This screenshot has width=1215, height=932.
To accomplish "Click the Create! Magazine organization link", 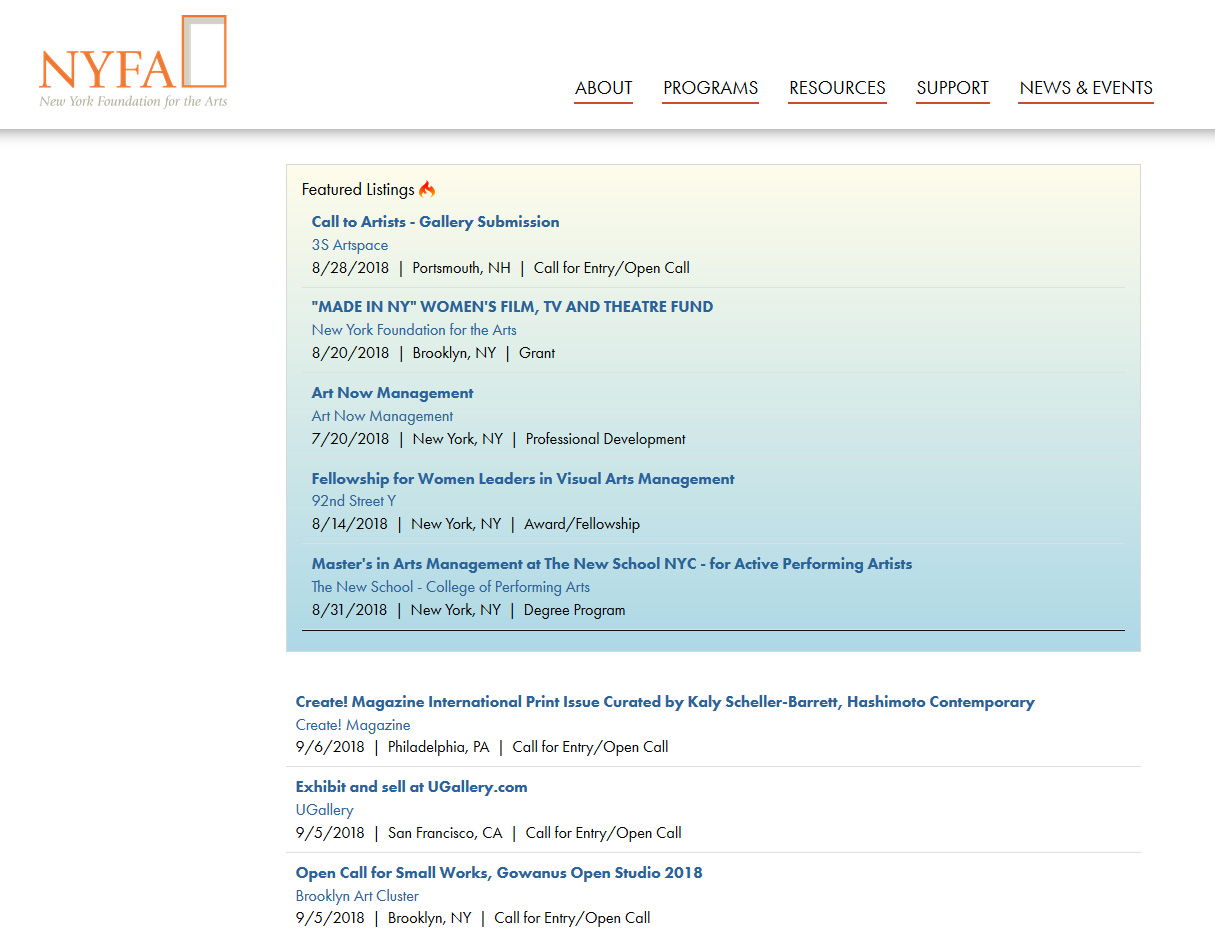I will point(353,725).
